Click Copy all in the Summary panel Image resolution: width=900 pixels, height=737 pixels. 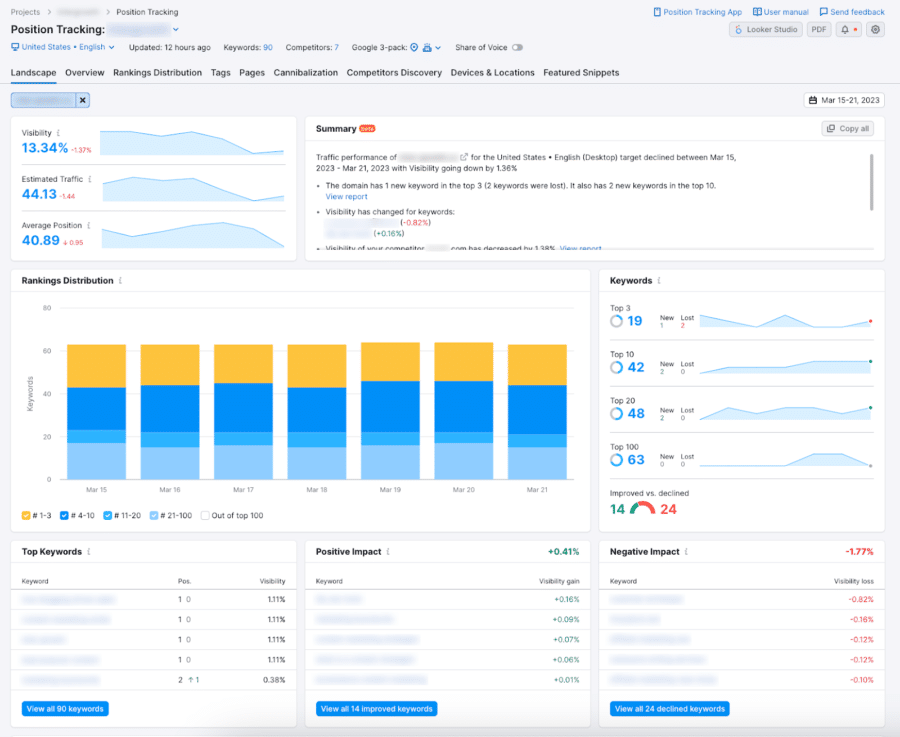pos(847,129)
